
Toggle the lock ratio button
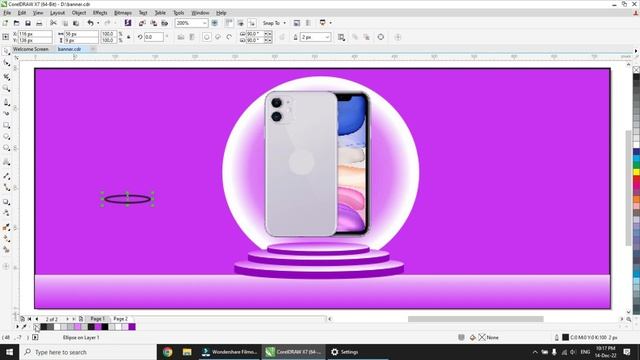[x=129, y=37]
